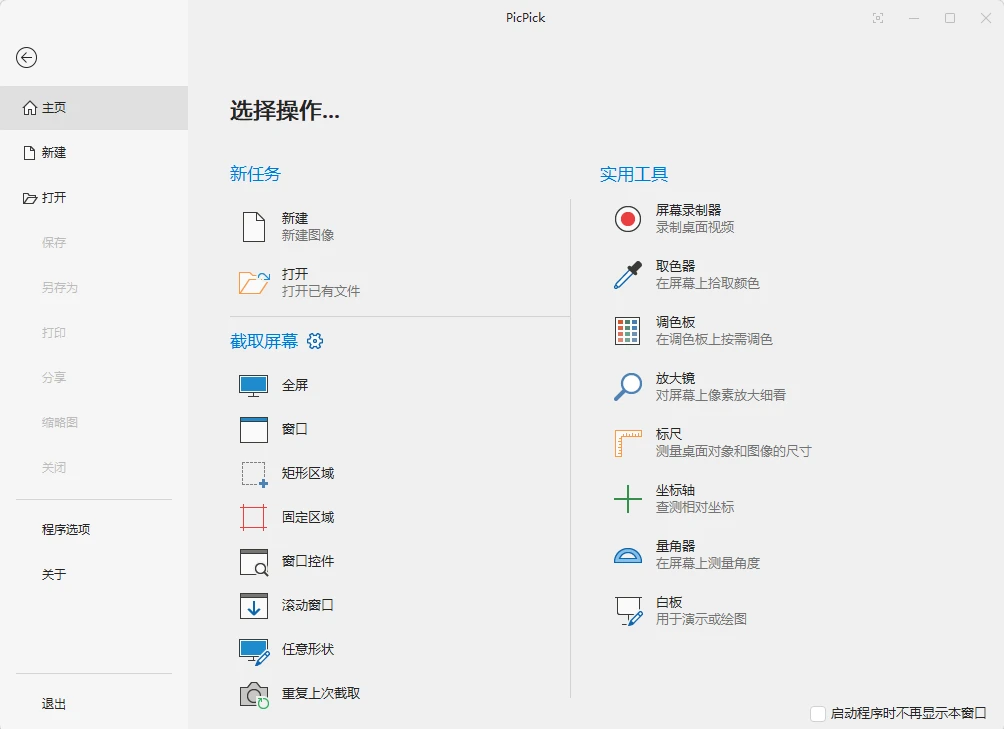Click the 打开 folder icon in sidebar
The height and width of the screenshot is (729, 1004).
(29, 198)
